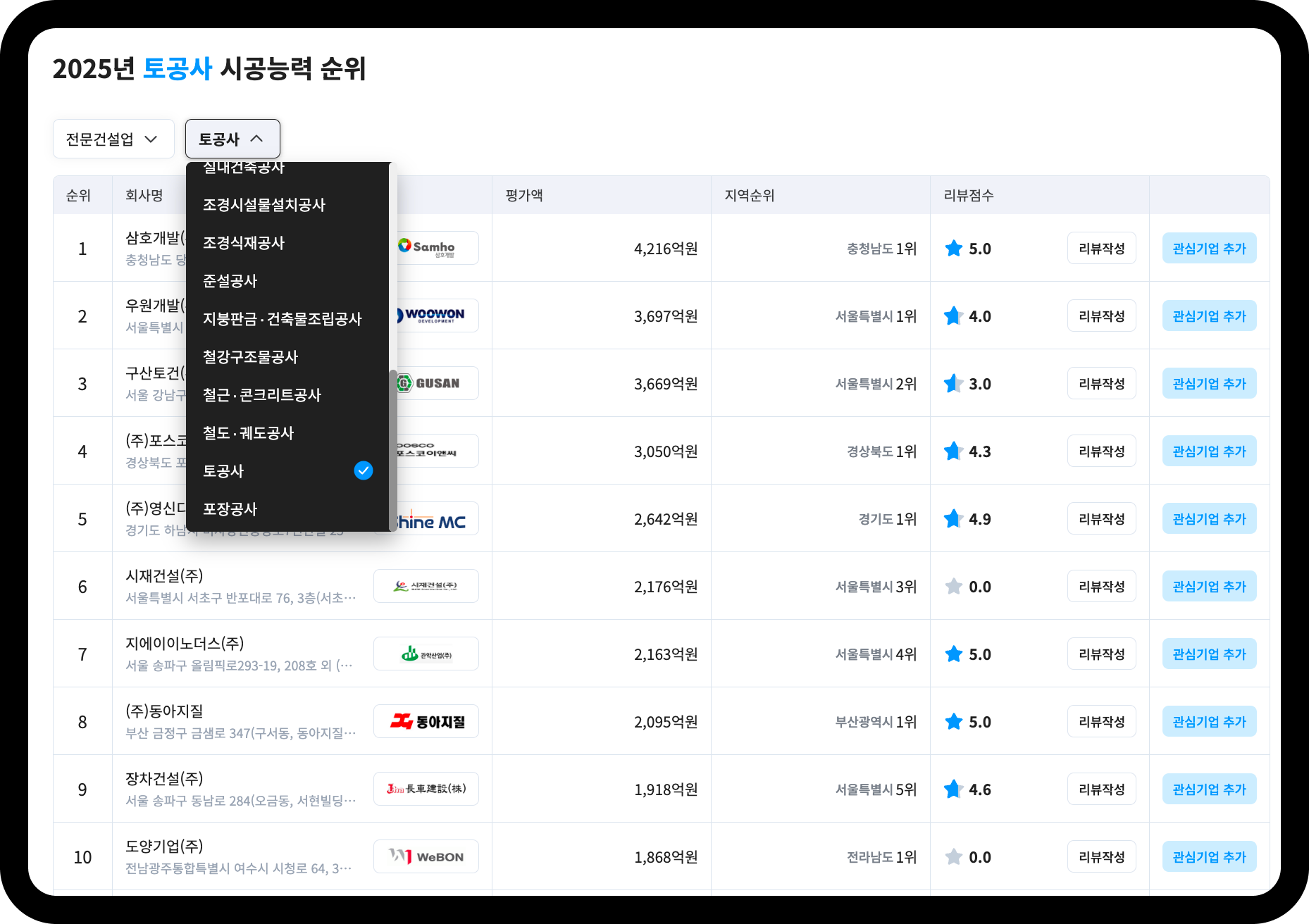This screenshot has width=1309, height=924.
Task: Click 리뷰작성 for 장차건설(주)
Action: pyautogui.click(x=1102, y=789)
